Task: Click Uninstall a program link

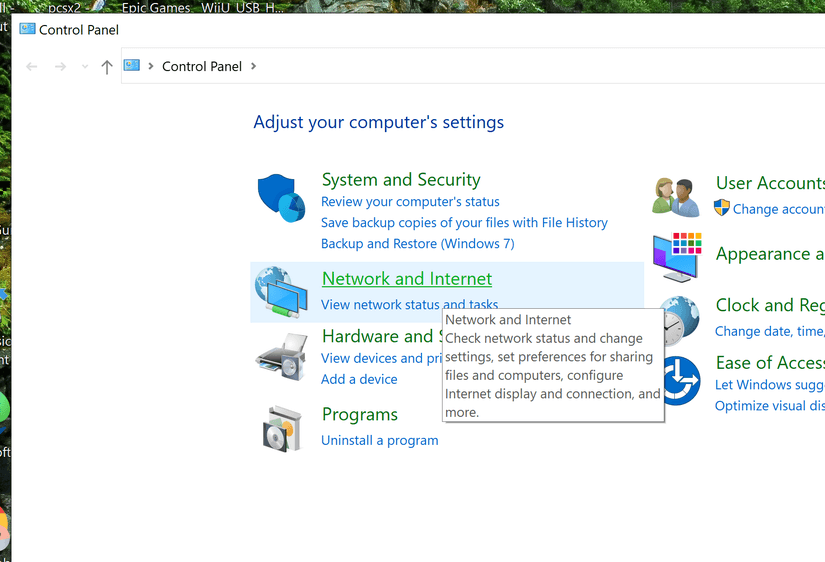Action: (380, 440)
